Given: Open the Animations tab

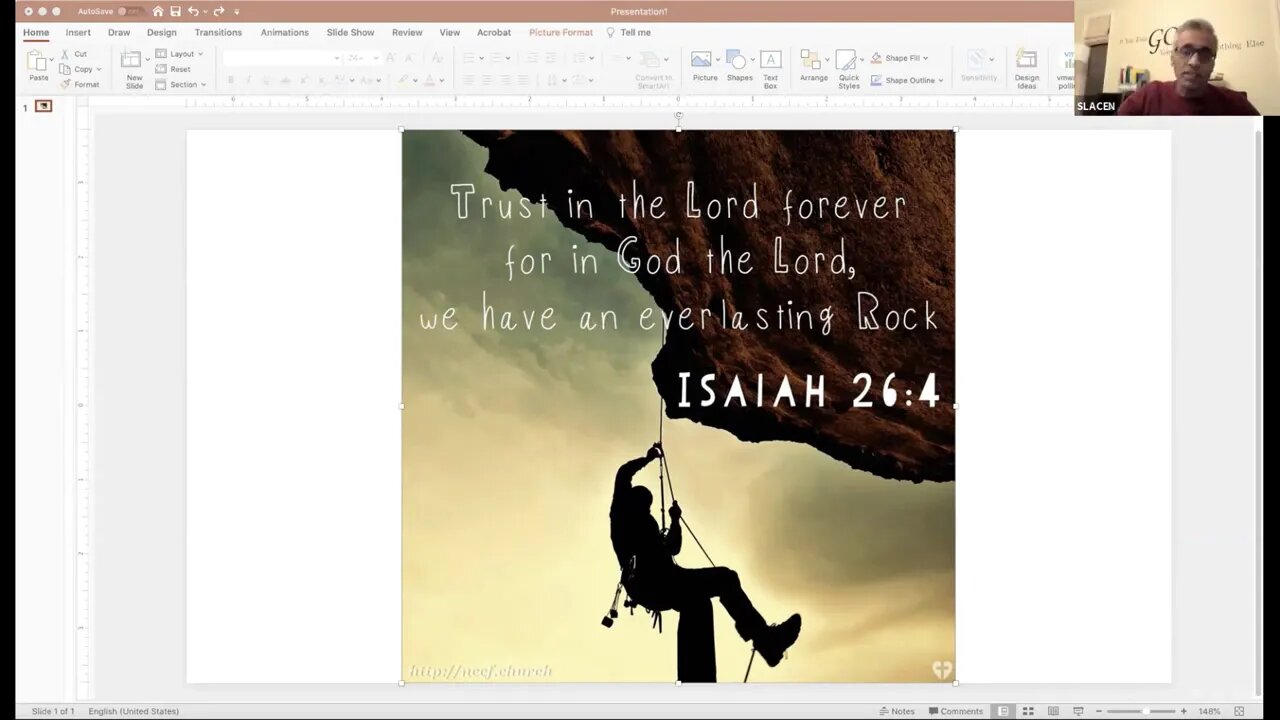Looking at the screenshot, I should pos(285,32).
